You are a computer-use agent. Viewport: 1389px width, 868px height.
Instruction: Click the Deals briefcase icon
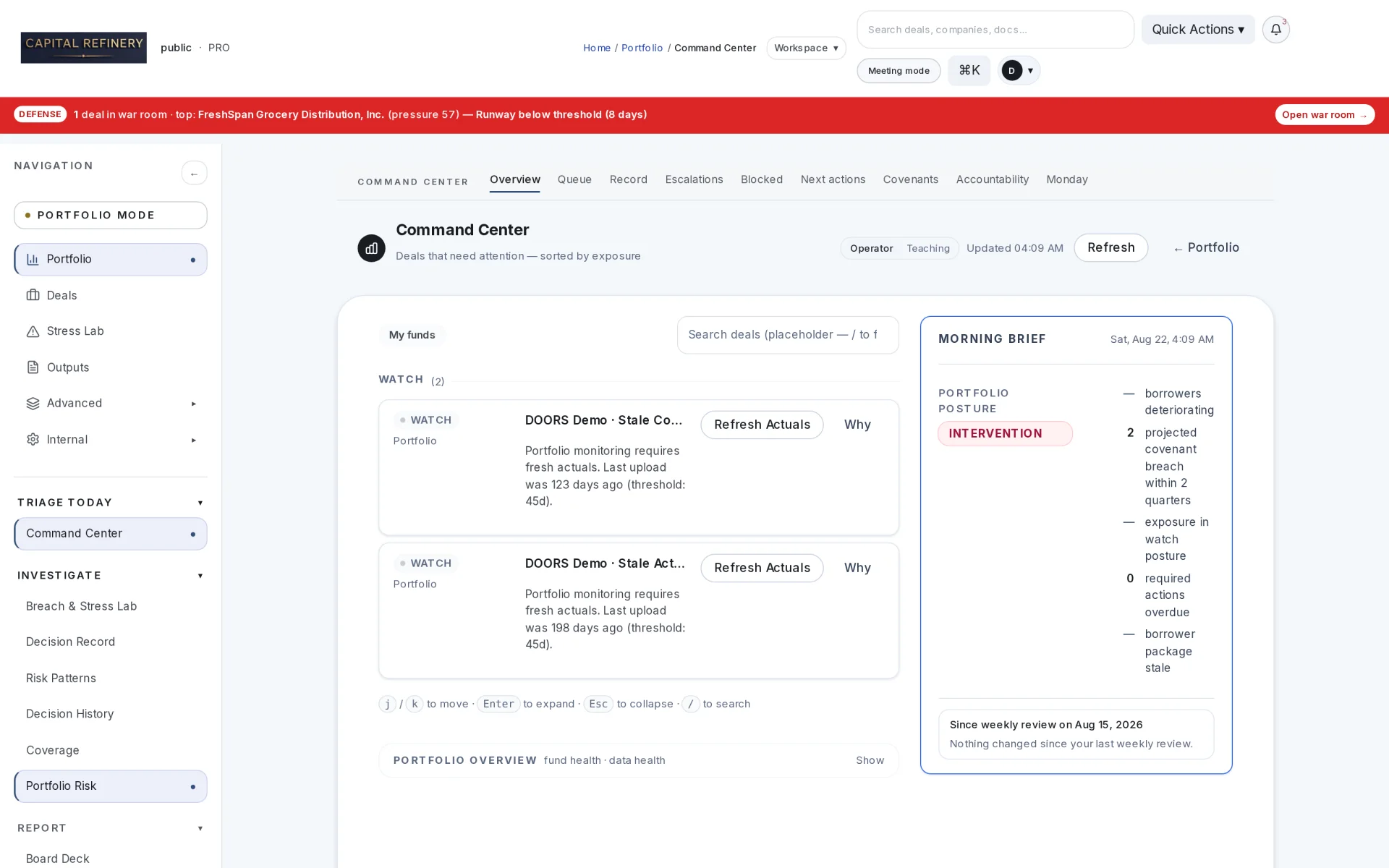[33, 295]
